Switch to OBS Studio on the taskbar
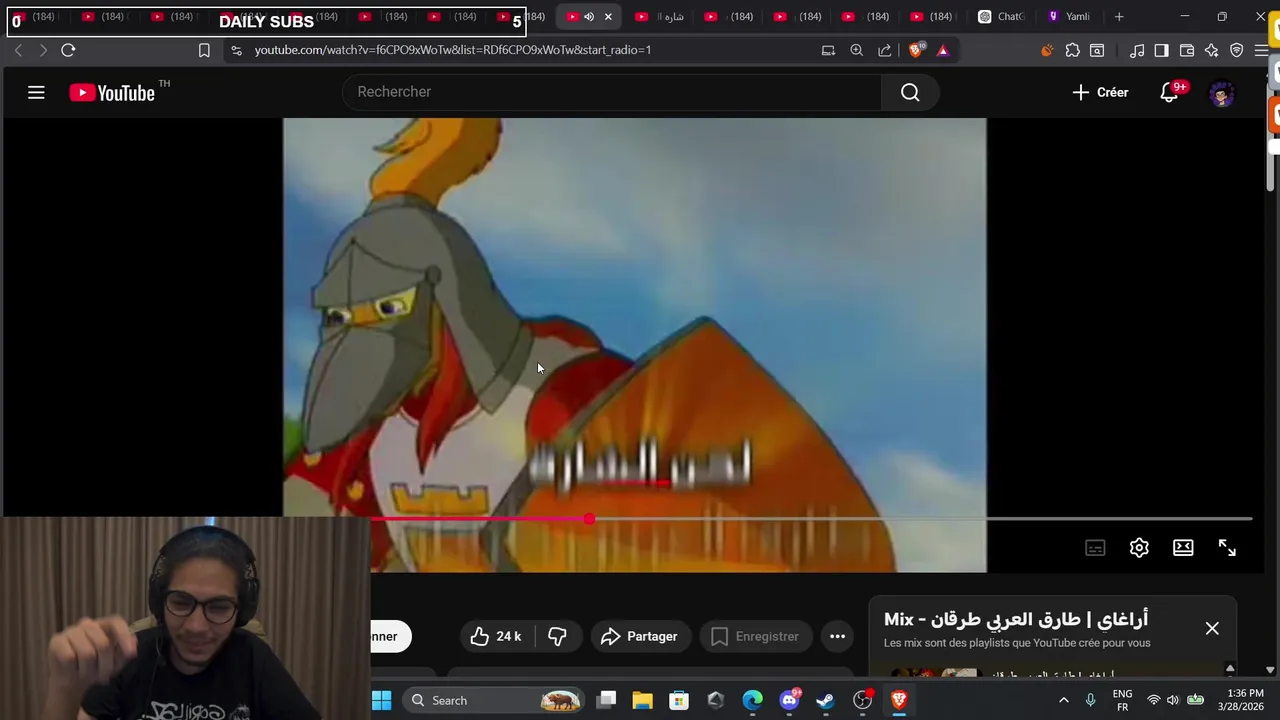The image size is (1280, 720). click(862, 700)
